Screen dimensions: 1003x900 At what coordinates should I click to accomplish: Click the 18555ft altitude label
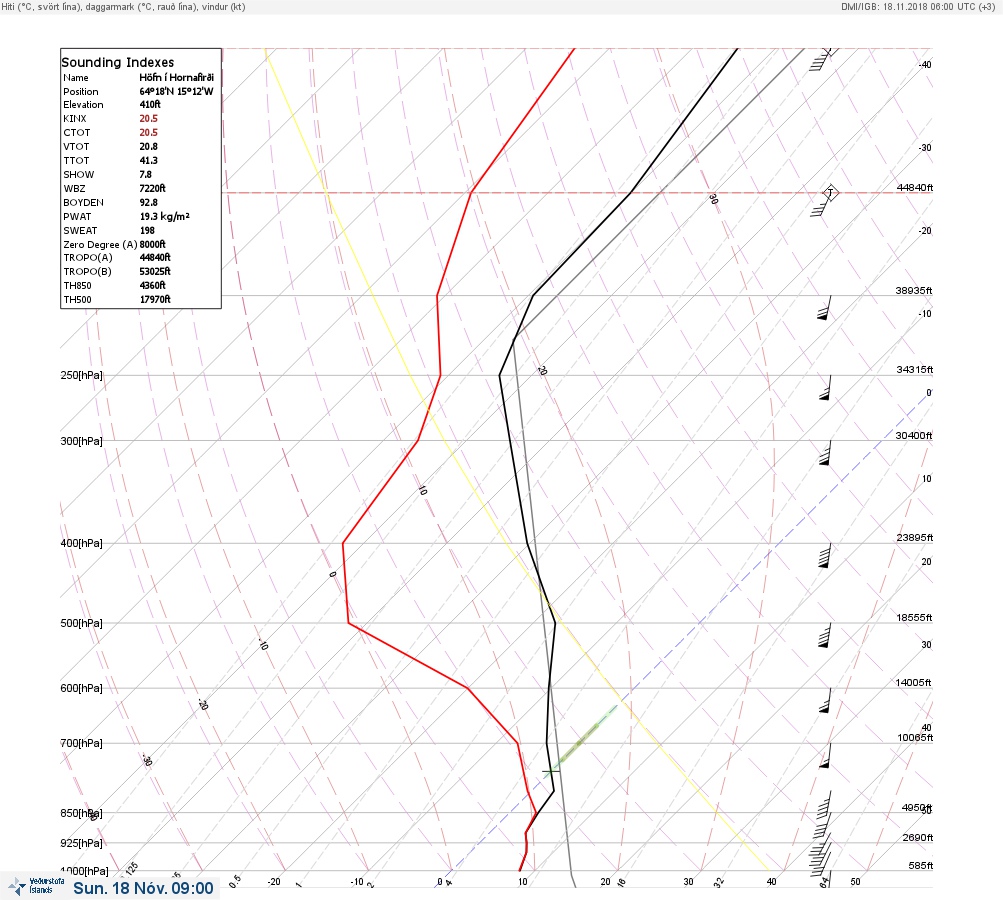[x=914, y=619]
